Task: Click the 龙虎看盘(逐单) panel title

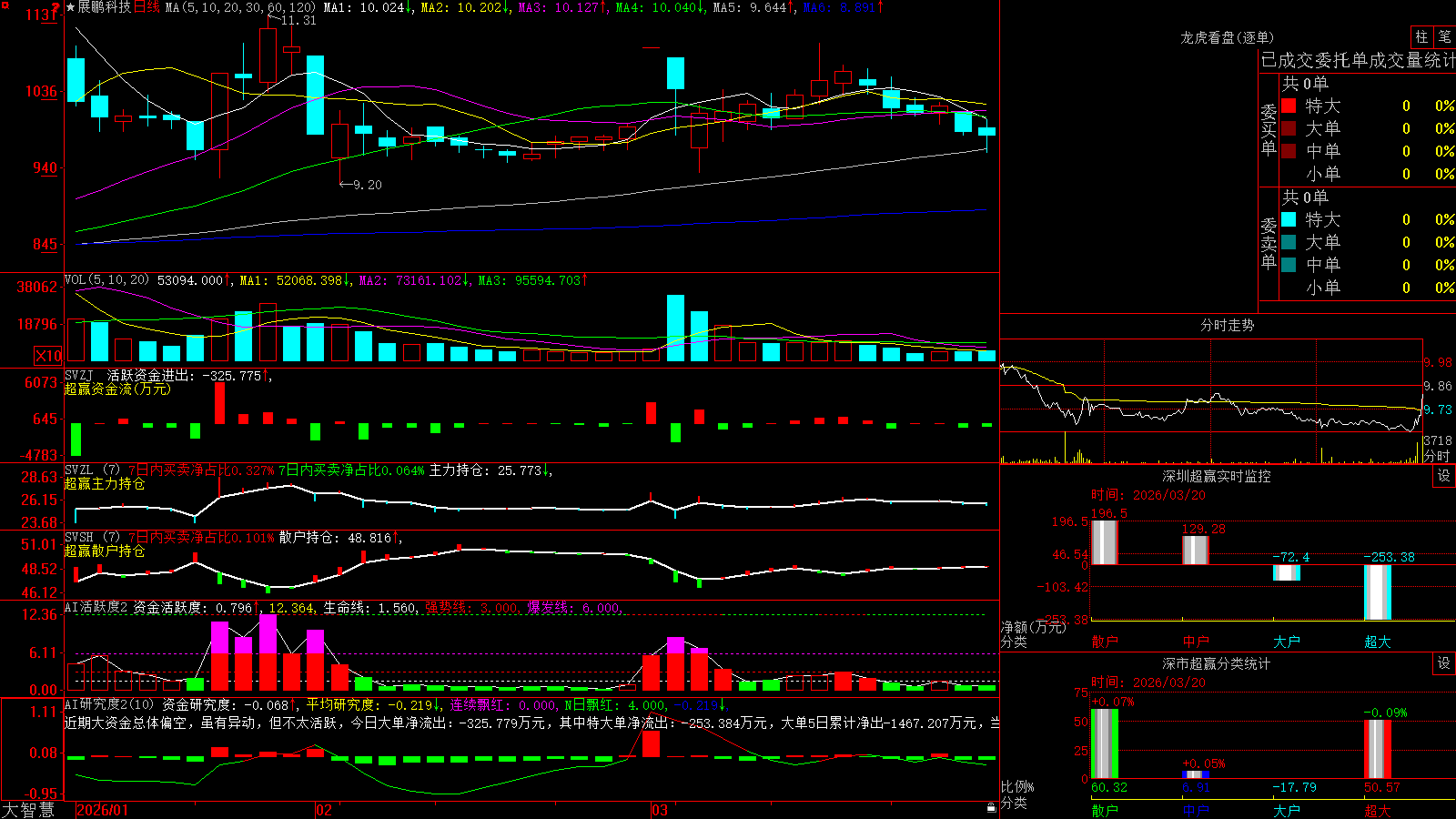Action: [1227, 37]
